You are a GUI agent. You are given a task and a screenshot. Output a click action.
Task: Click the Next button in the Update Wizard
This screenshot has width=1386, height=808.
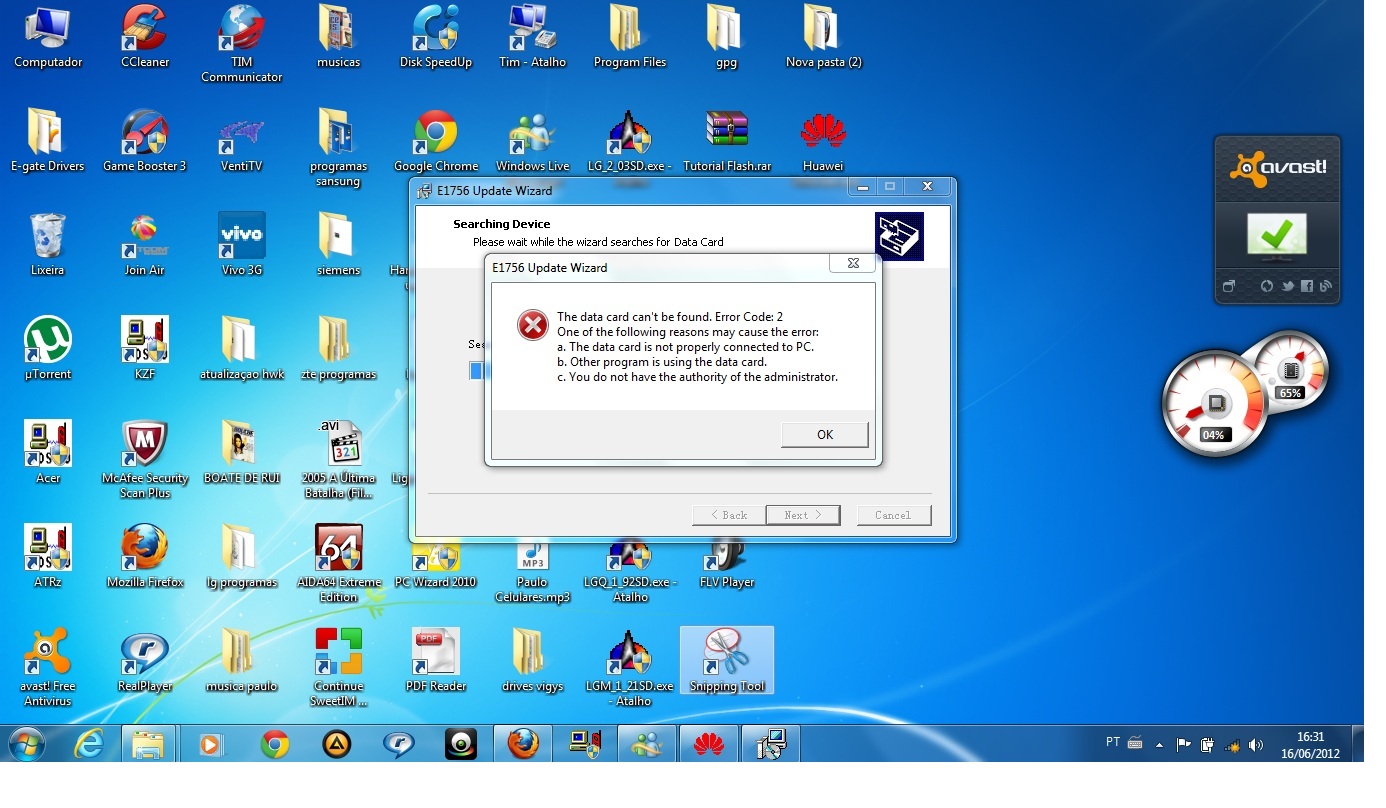click(802, 515)
